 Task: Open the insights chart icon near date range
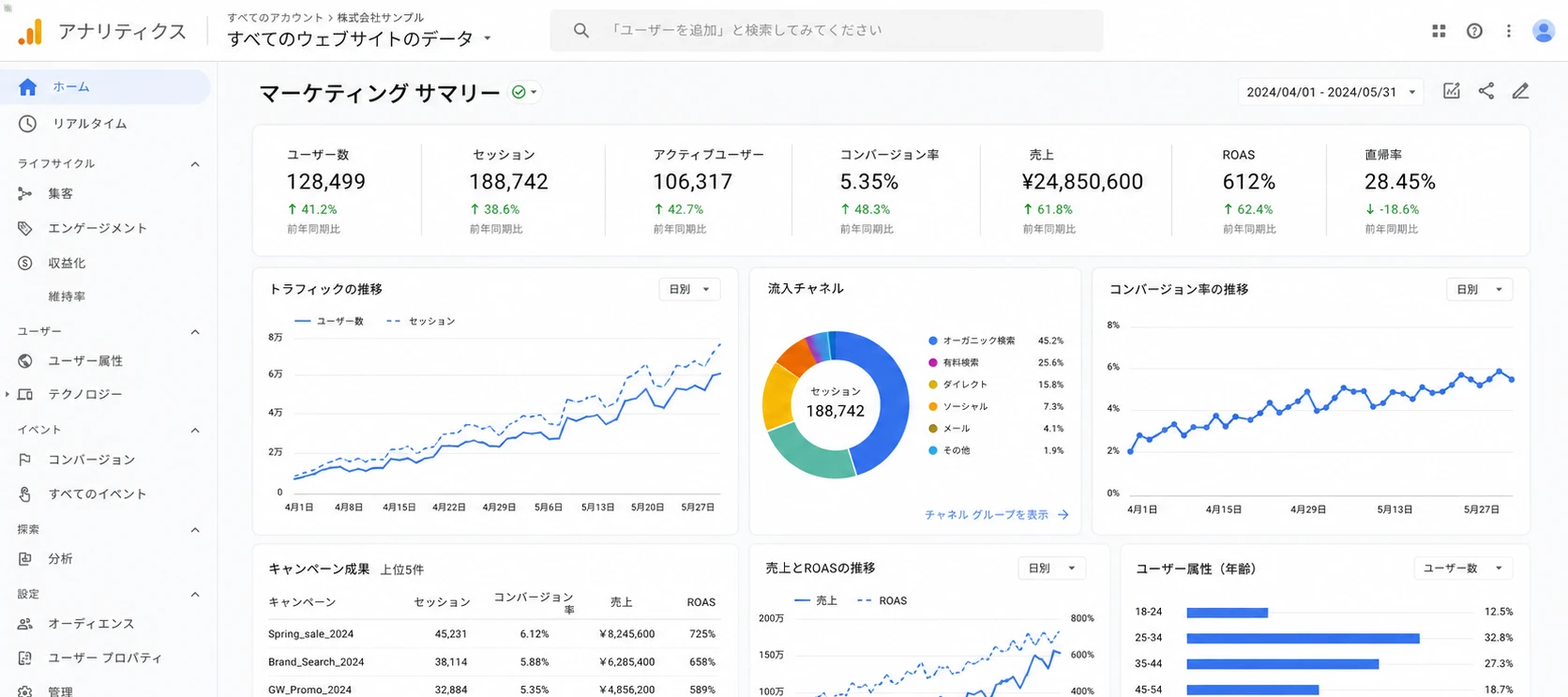(x=1452, y=91)
